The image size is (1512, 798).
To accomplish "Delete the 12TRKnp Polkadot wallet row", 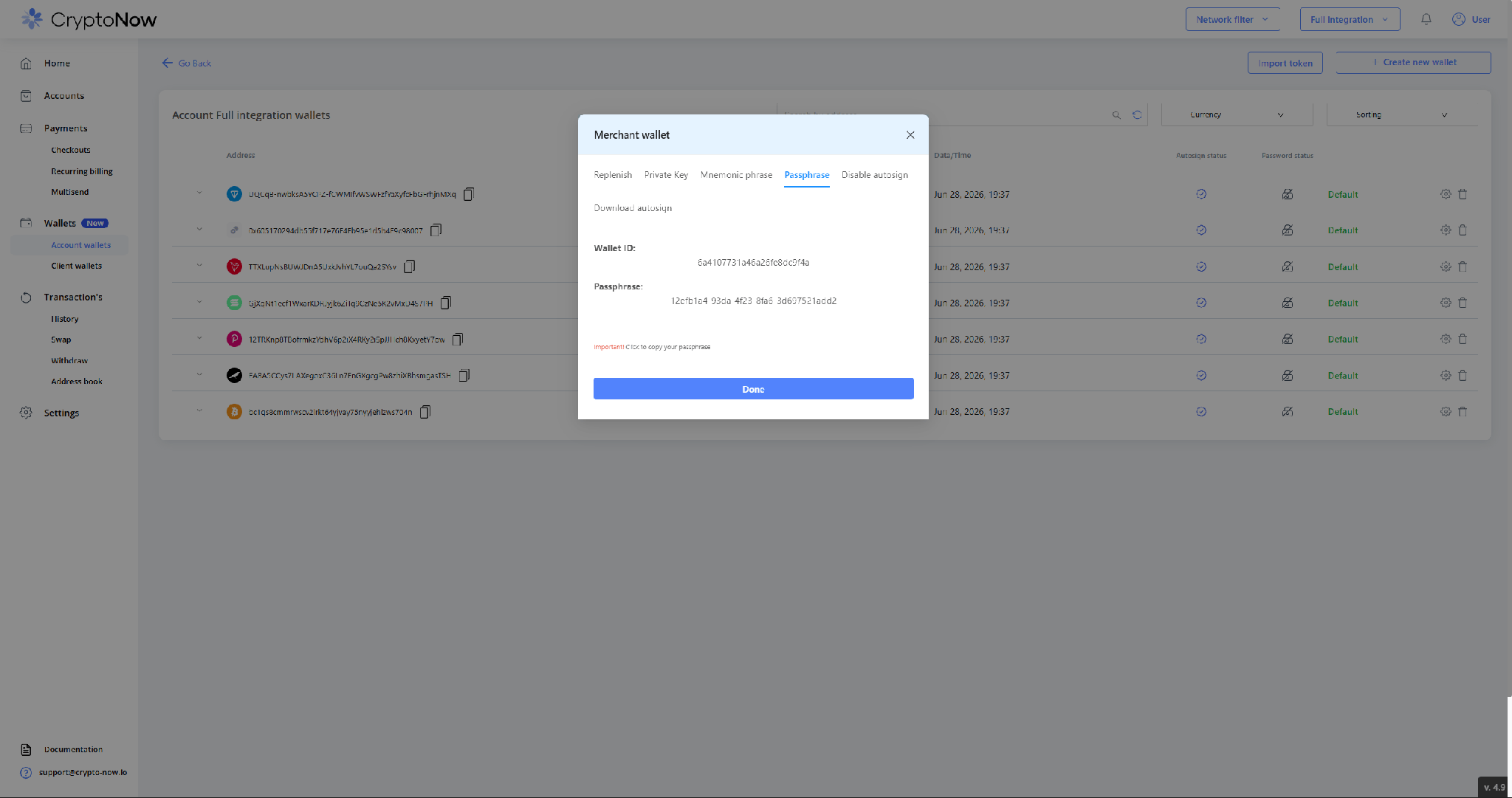I will pyautogui.click(x=1463, y=339).
